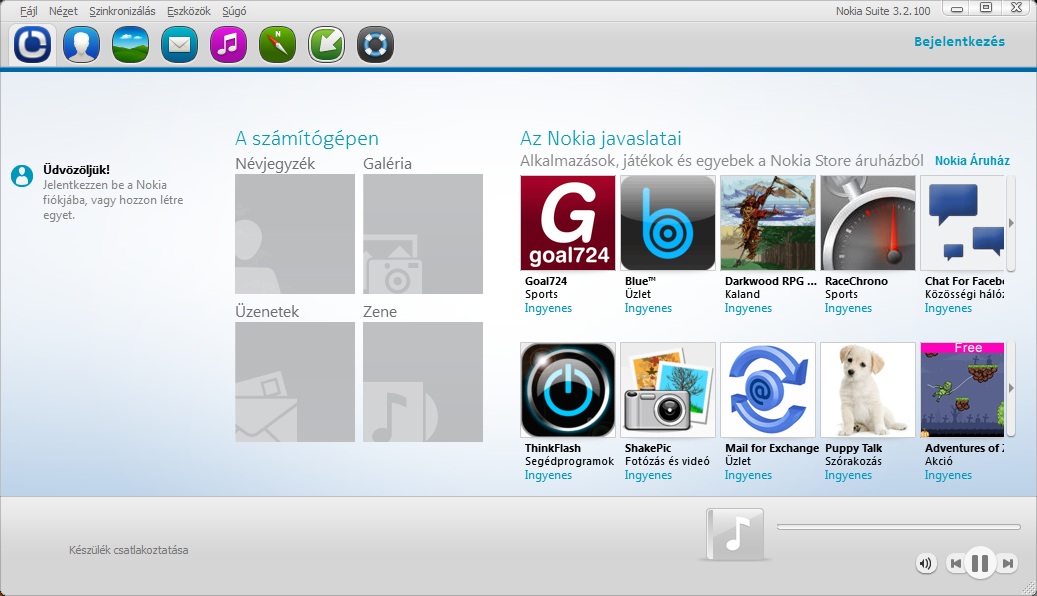
Task: Open the ThinkFlash app icon
Action: point(568,390)
